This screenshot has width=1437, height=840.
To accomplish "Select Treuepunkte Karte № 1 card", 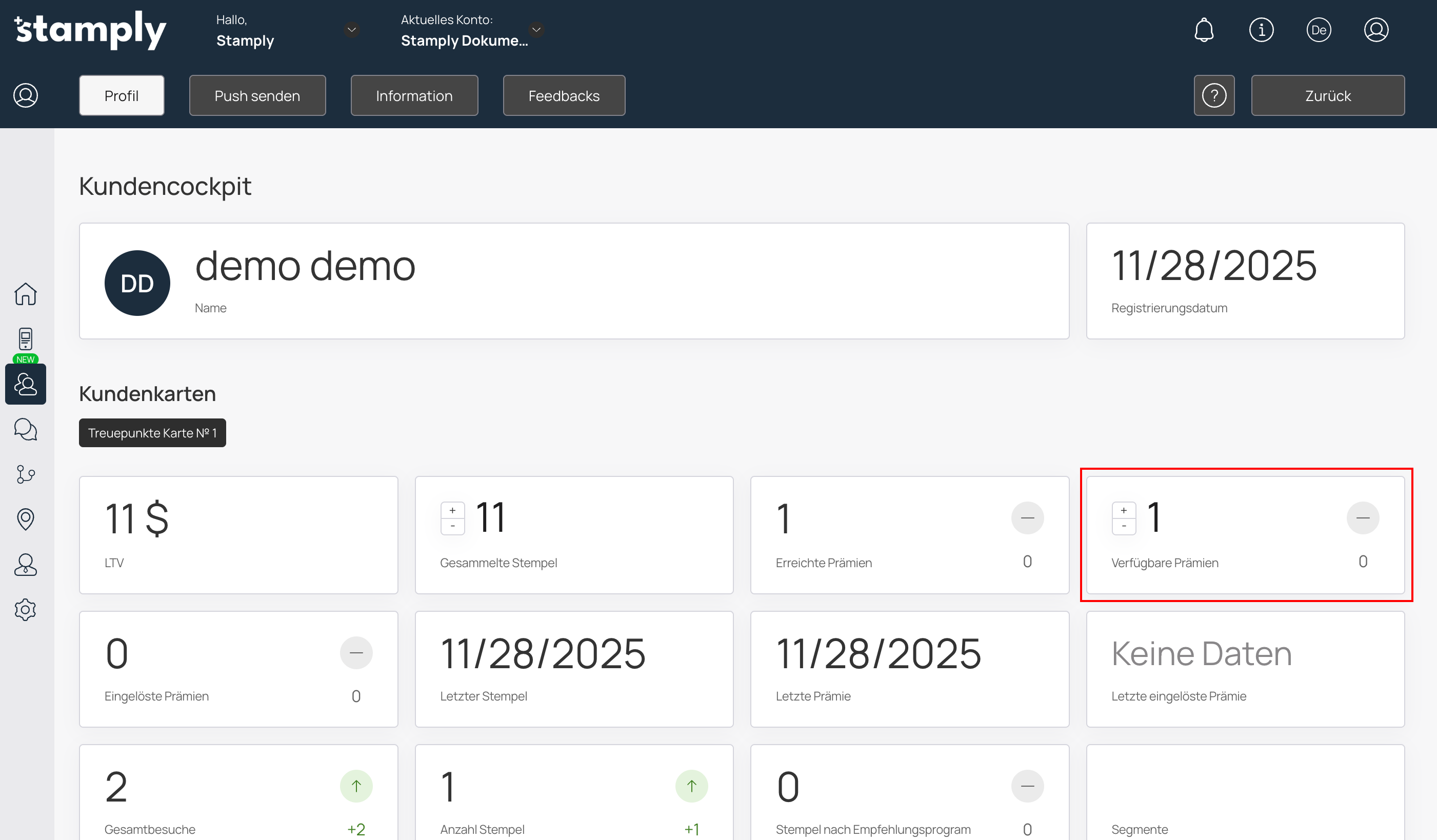I will 152,433.
